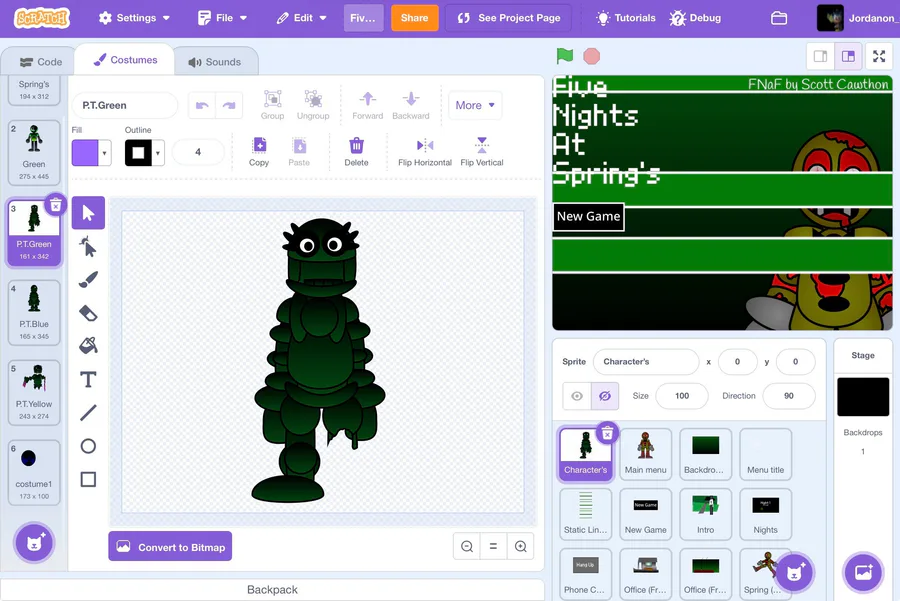900x601 pixels.
Task: Pick the Brush tool
Action: (x=88, y=280)
